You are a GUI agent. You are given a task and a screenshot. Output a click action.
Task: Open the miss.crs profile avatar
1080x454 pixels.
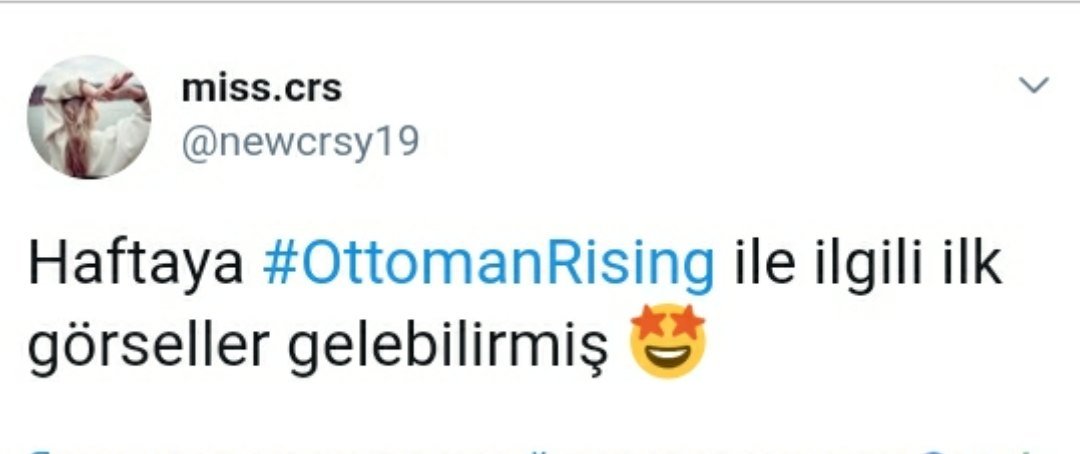click(x=90, y=117)
